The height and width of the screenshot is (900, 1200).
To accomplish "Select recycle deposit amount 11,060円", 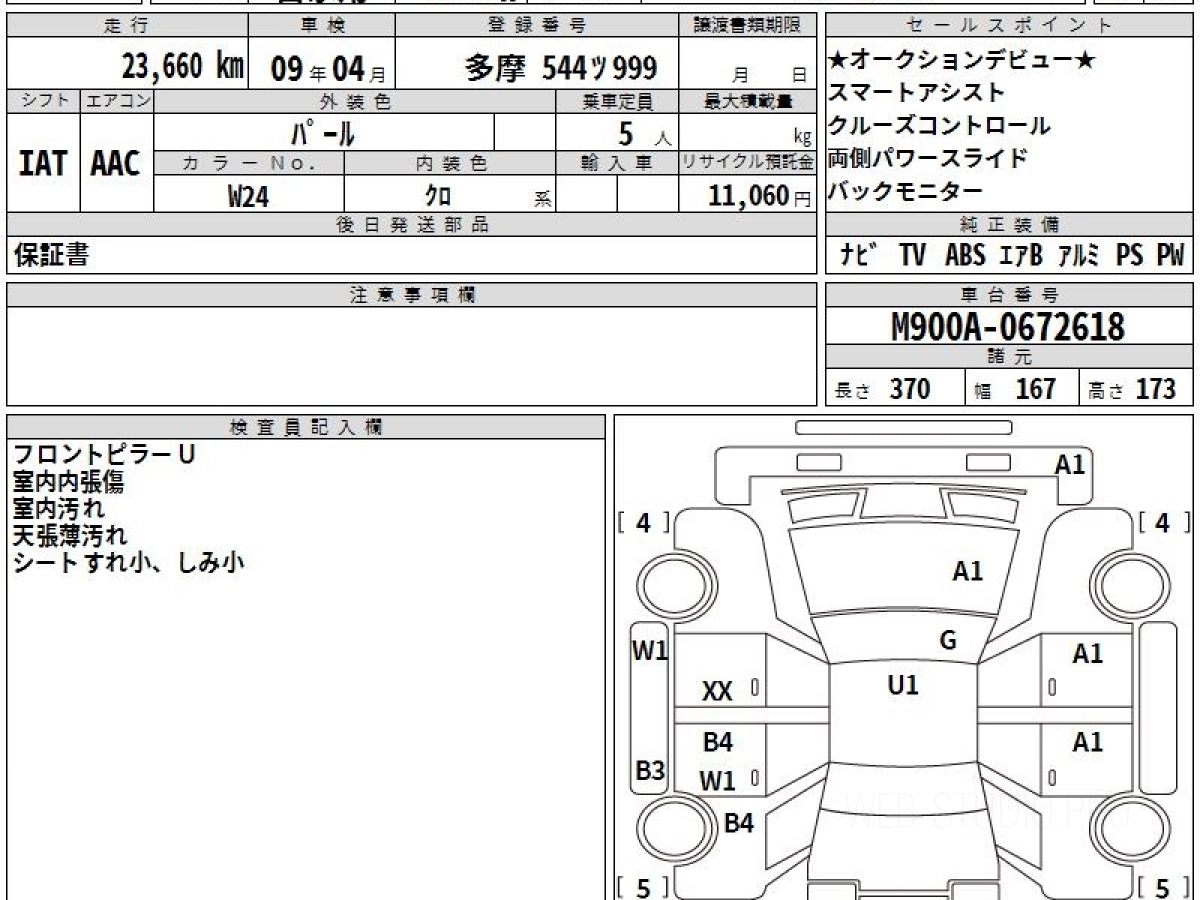I will (760, 196).
